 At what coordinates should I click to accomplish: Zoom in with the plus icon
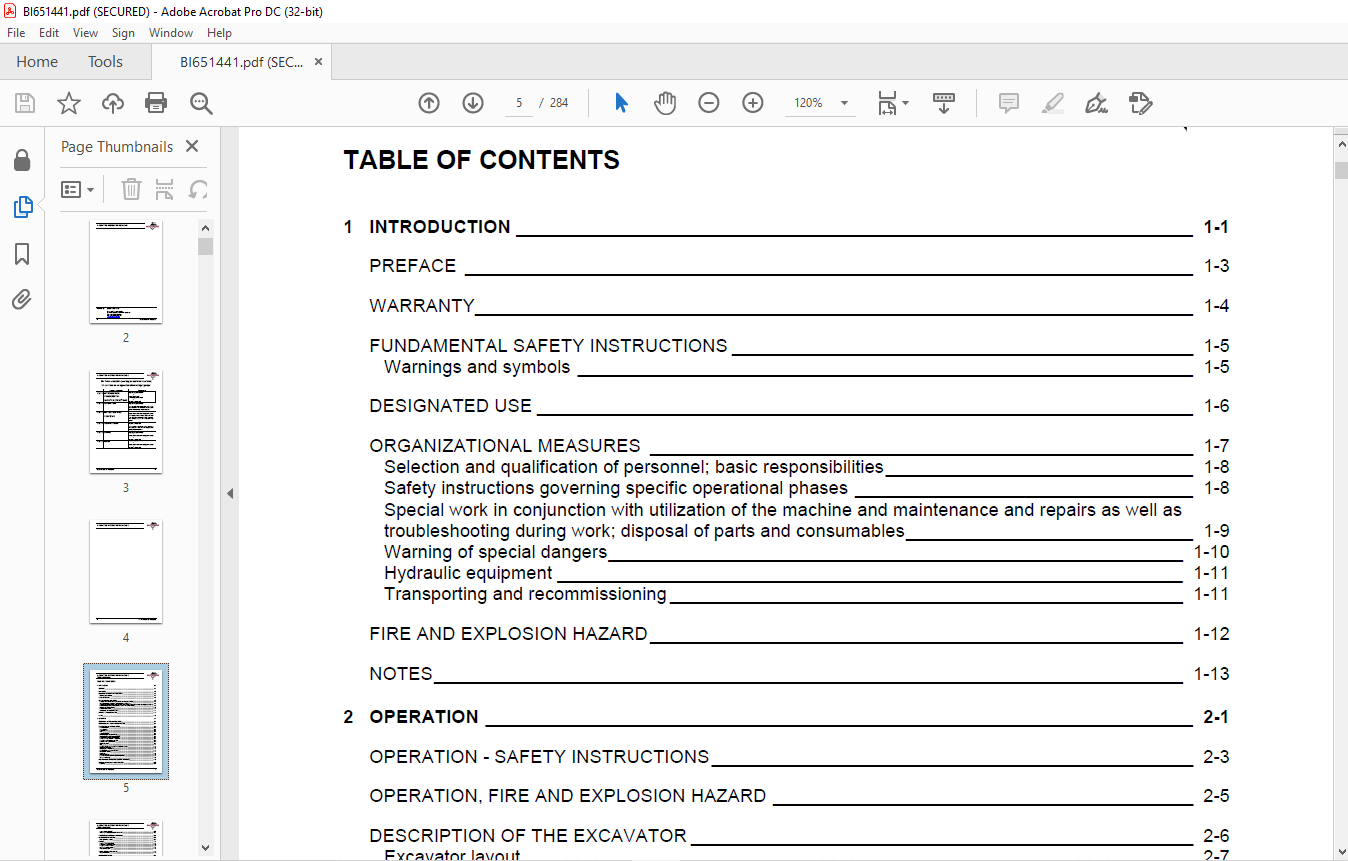click(753, 103)
